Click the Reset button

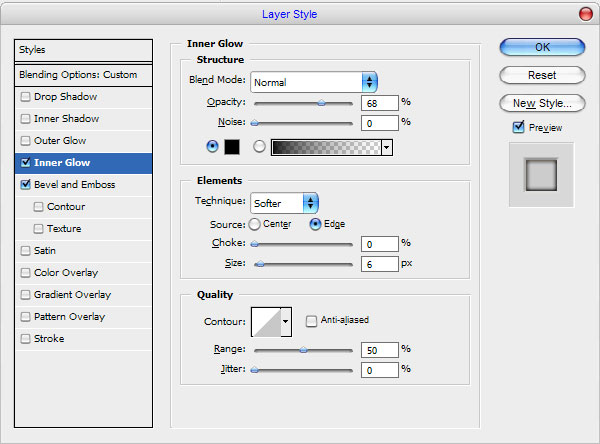click(x=542, y=75)
